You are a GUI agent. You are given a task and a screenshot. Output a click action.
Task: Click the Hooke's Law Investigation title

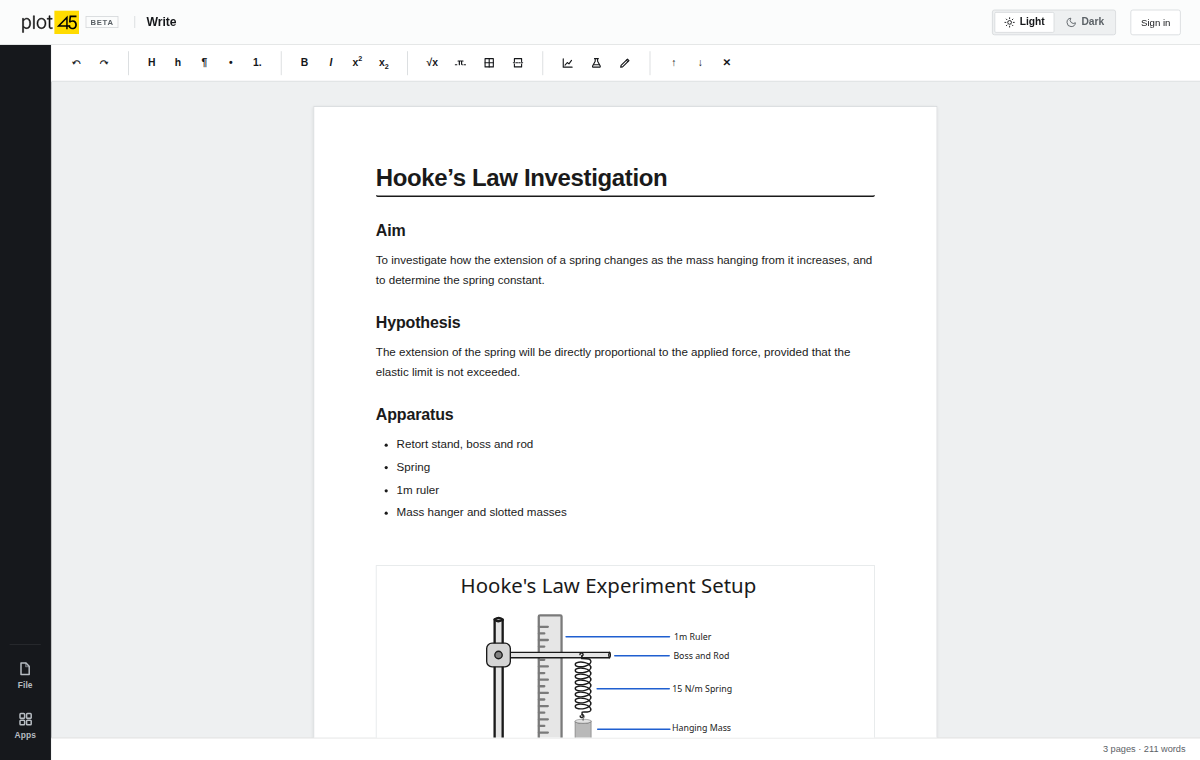pos(521,178)
